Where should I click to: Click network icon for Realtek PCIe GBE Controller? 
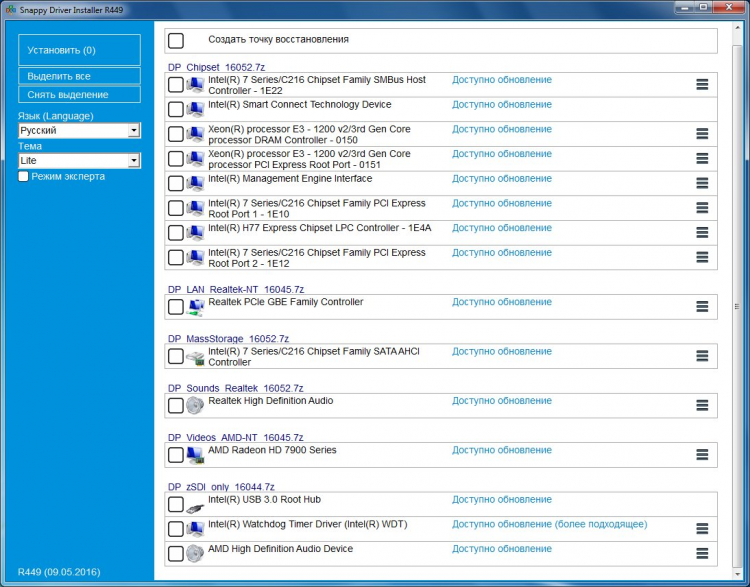pos(195,307)
